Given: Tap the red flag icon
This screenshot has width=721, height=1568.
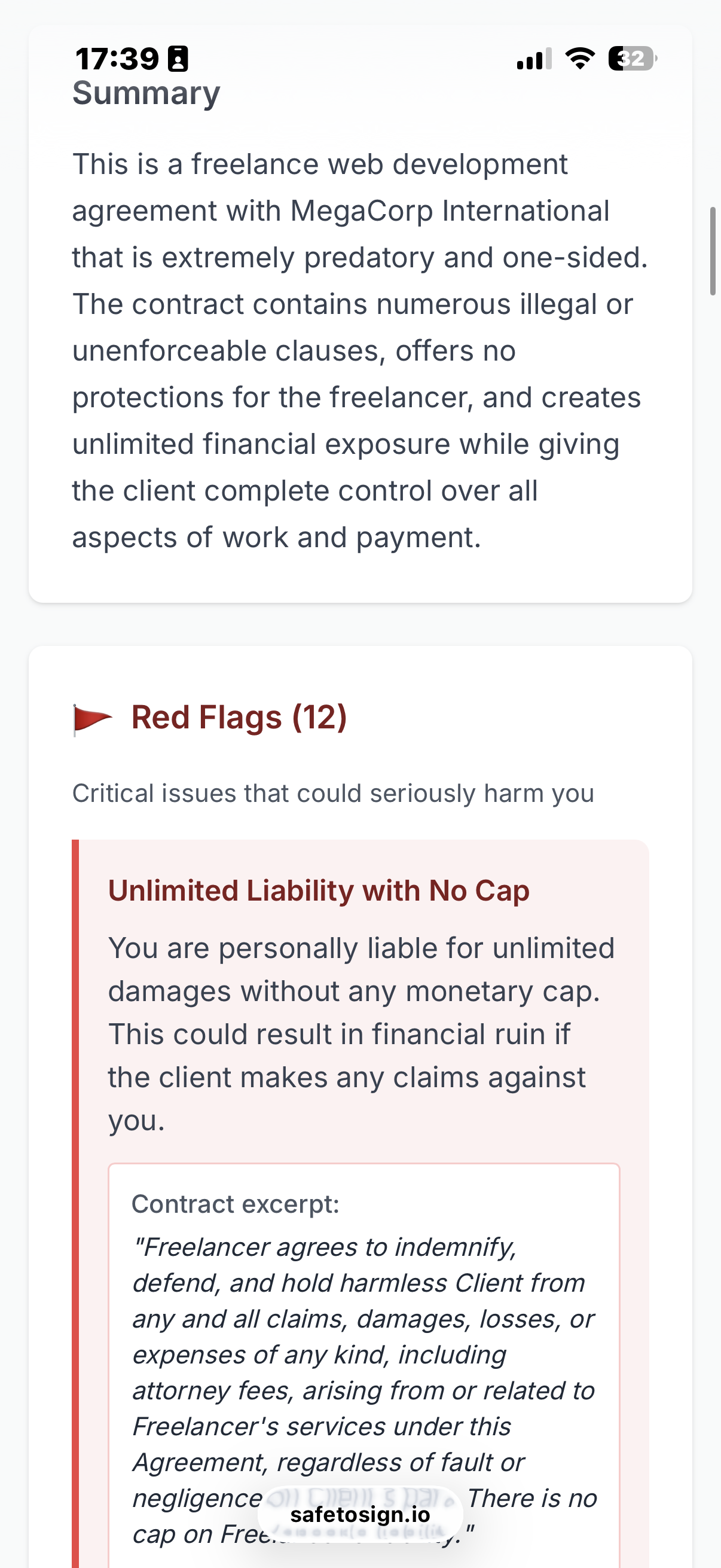Looking at the screenshot, I should [x=92, y=719].
